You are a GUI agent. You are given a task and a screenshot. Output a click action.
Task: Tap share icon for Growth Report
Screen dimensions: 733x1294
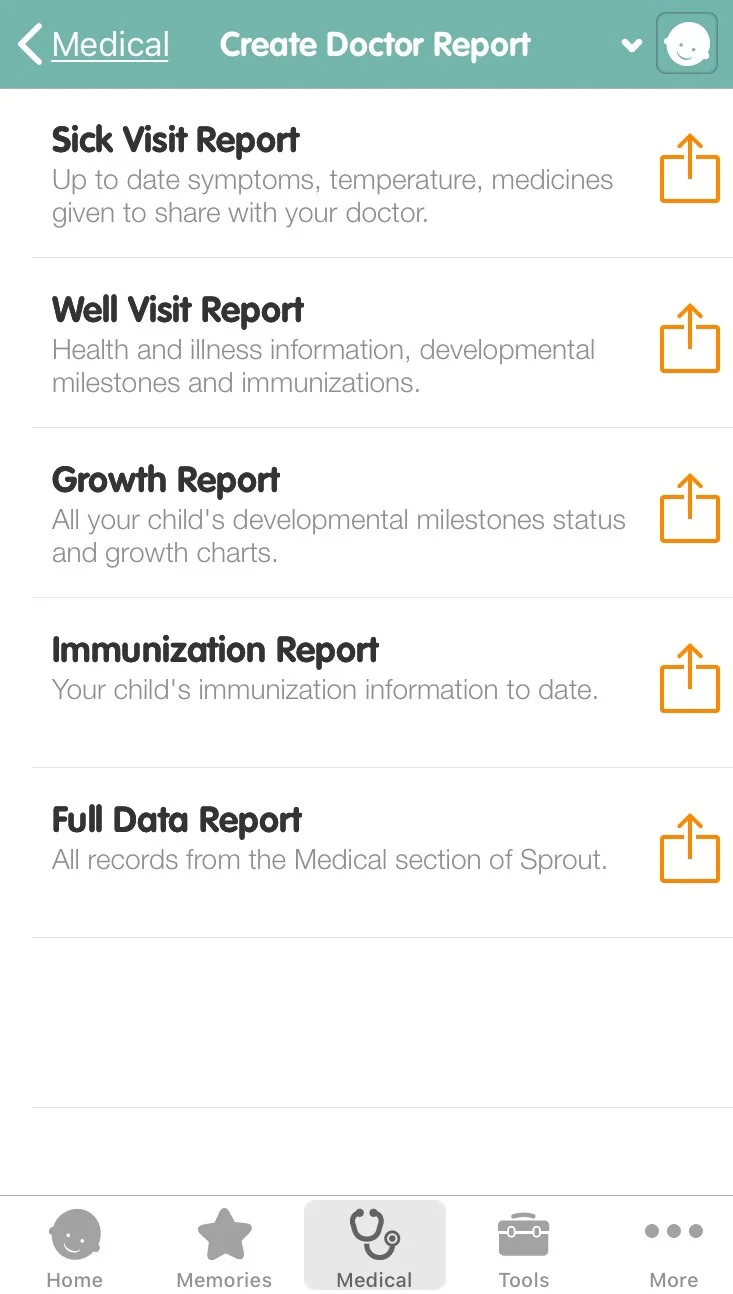tap(690, 509)
